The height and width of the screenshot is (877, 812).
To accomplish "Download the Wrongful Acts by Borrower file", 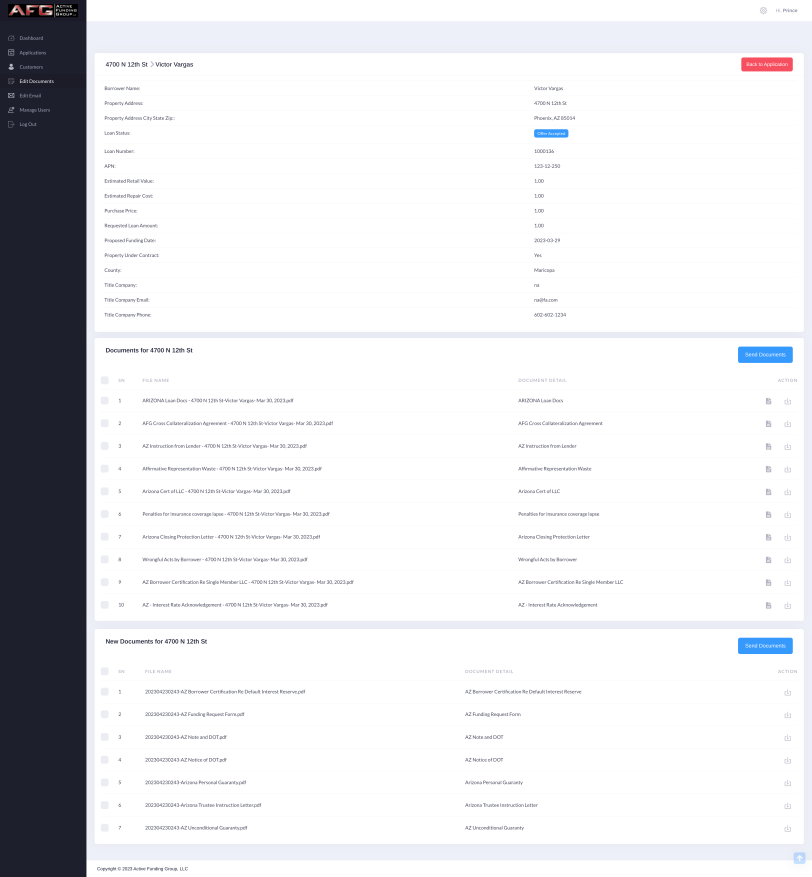I will (787, 560).
